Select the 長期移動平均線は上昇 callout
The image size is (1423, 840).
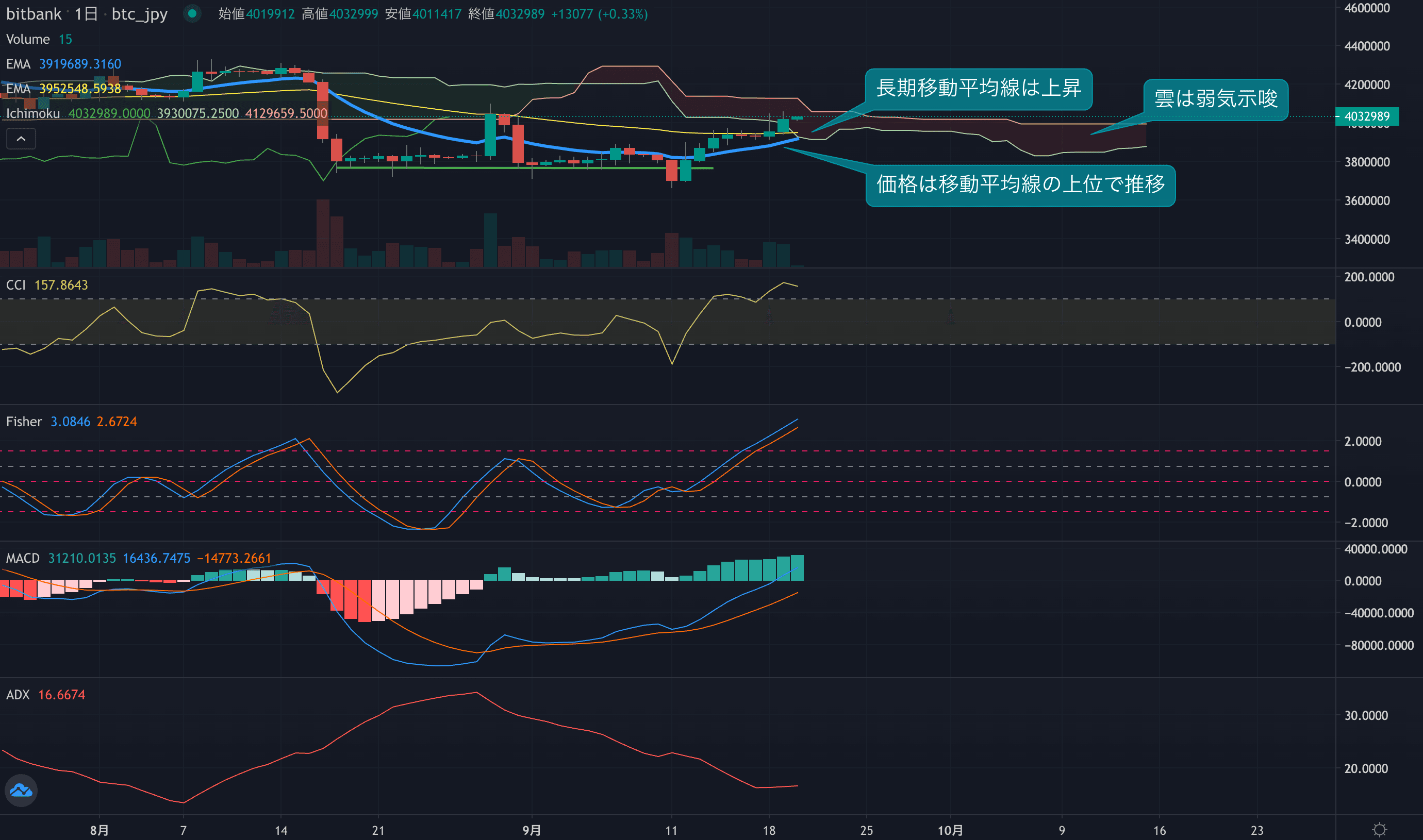[978, 88]
